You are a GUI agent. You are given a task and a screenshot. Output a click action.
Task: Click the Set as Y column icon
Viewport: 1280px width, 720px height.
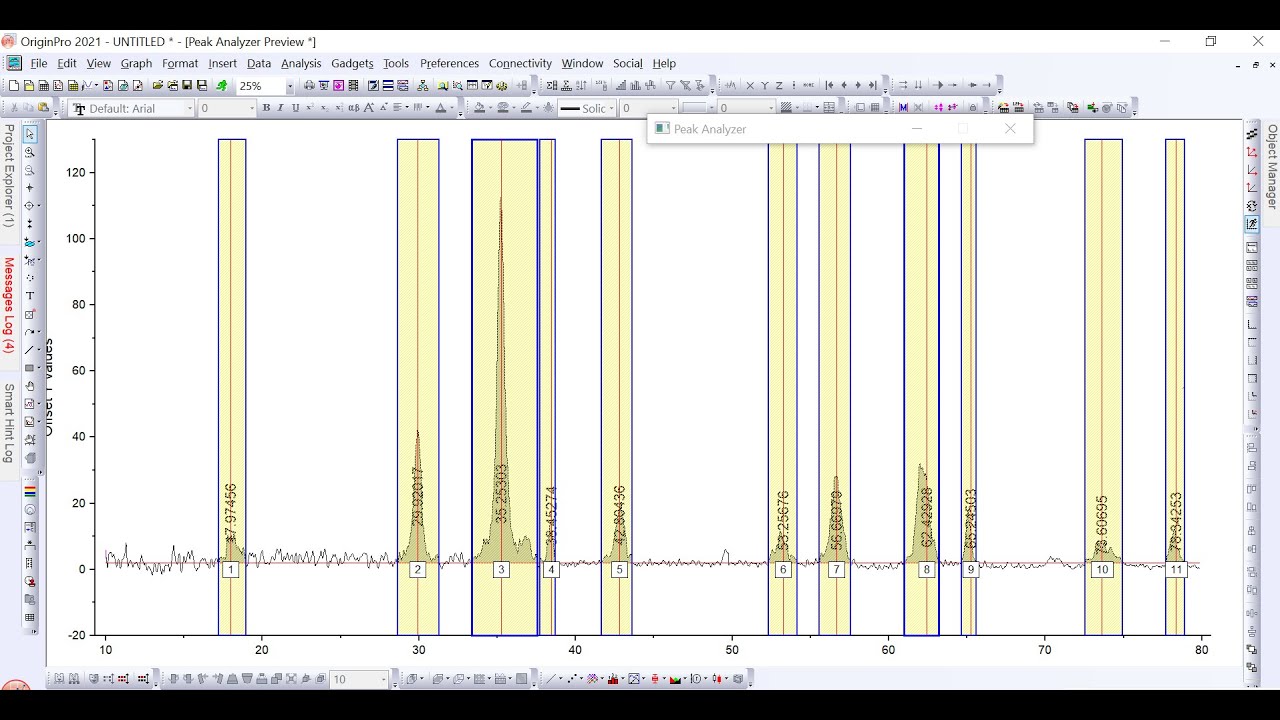pos(765,86)
